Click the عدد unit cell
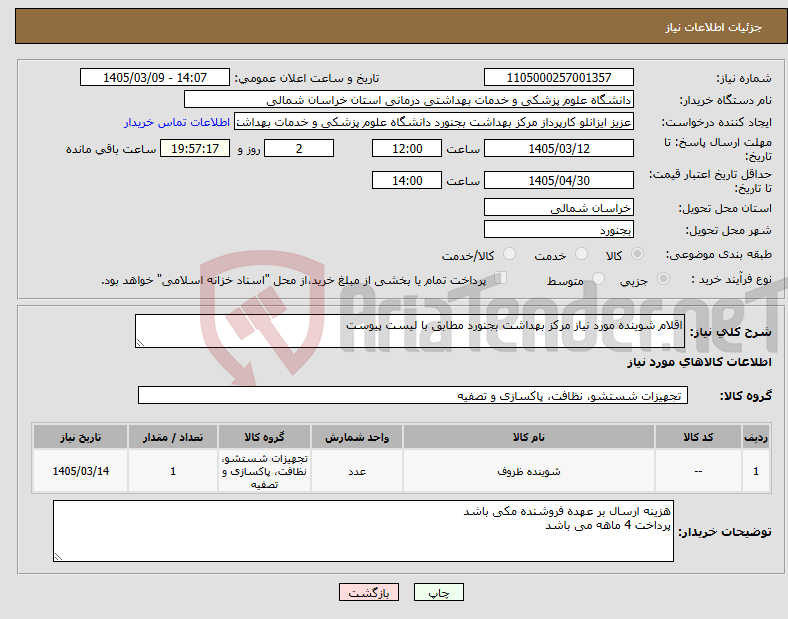788x619 pixels. pyautogui.click(x=357, y=471)
